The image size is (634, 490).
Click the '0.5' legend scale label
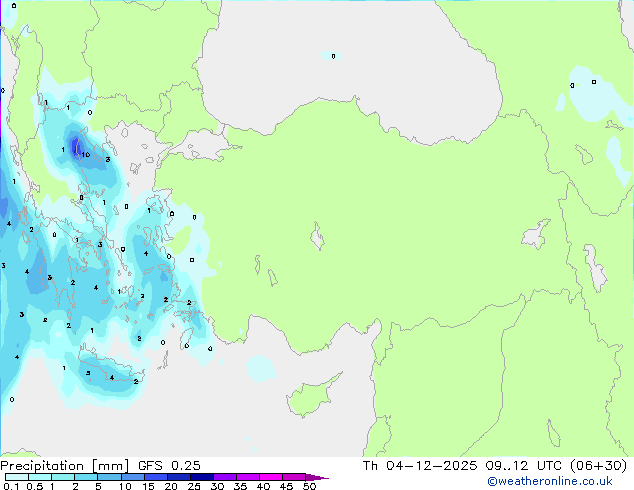click(35, 486)
